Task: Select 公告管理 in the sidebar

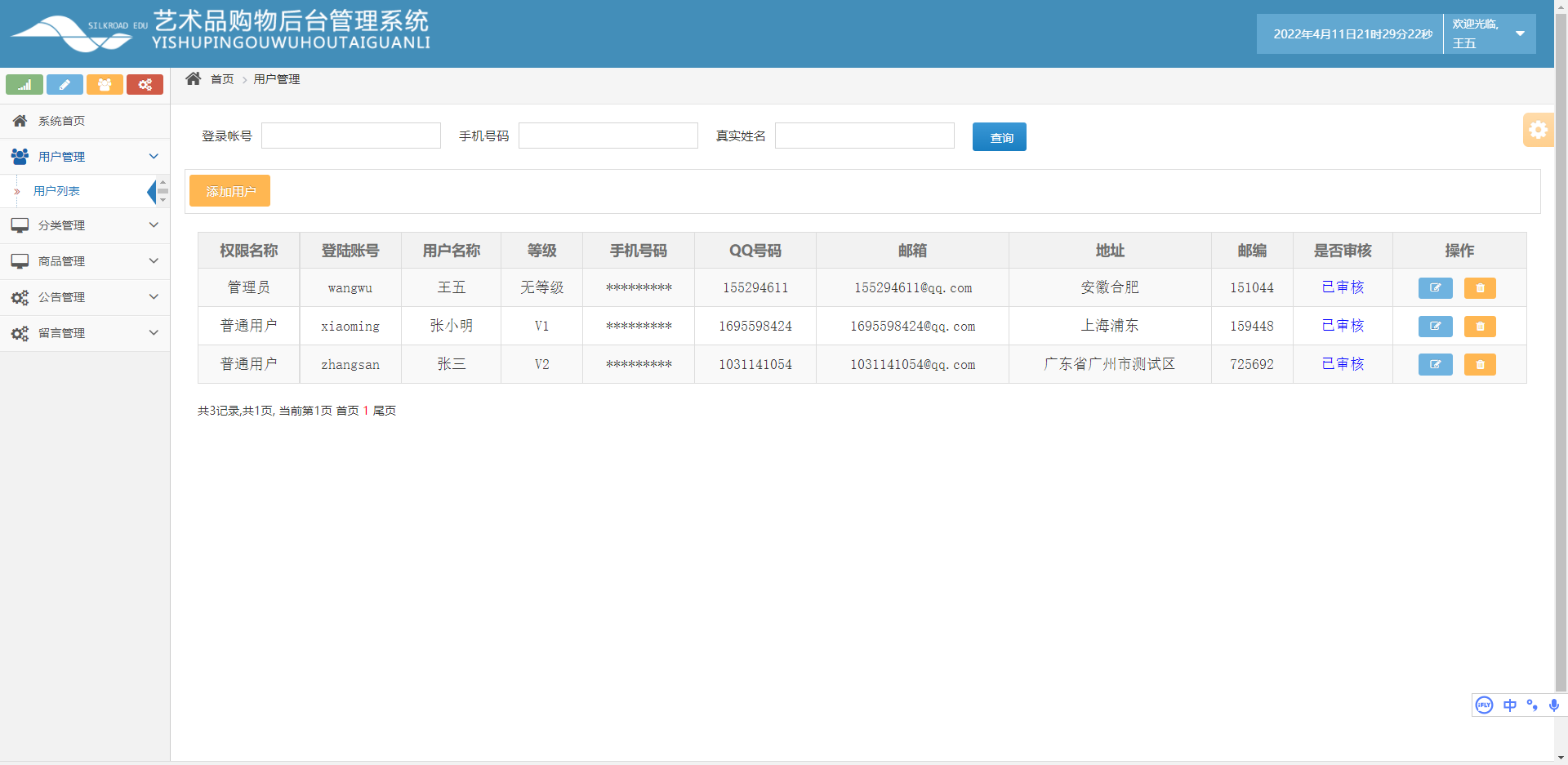Action: [85, 297]
